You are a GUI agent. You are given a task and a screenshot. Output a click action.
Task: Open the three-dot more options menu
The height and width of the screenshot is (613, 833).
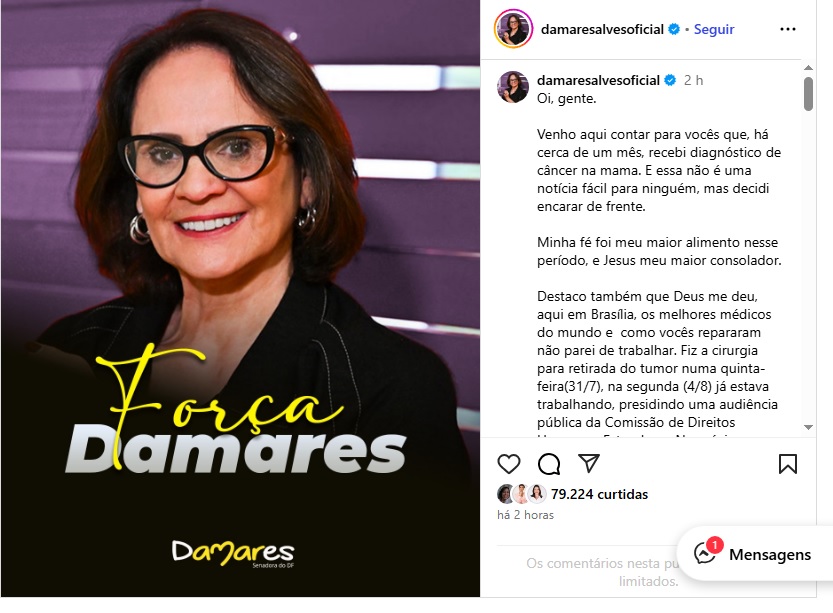tap(787, 29)
